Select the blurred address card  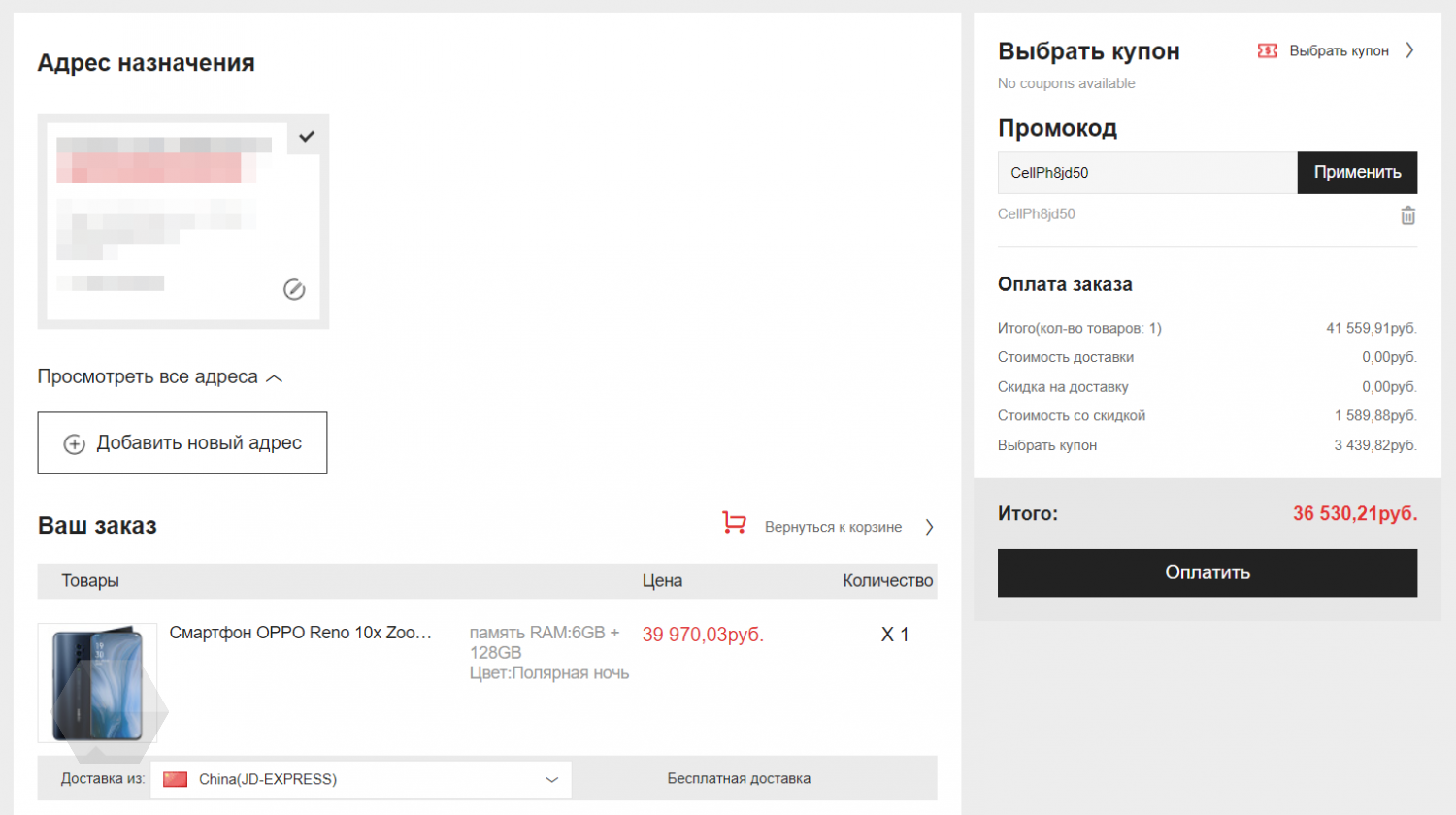tap(183, 221)
